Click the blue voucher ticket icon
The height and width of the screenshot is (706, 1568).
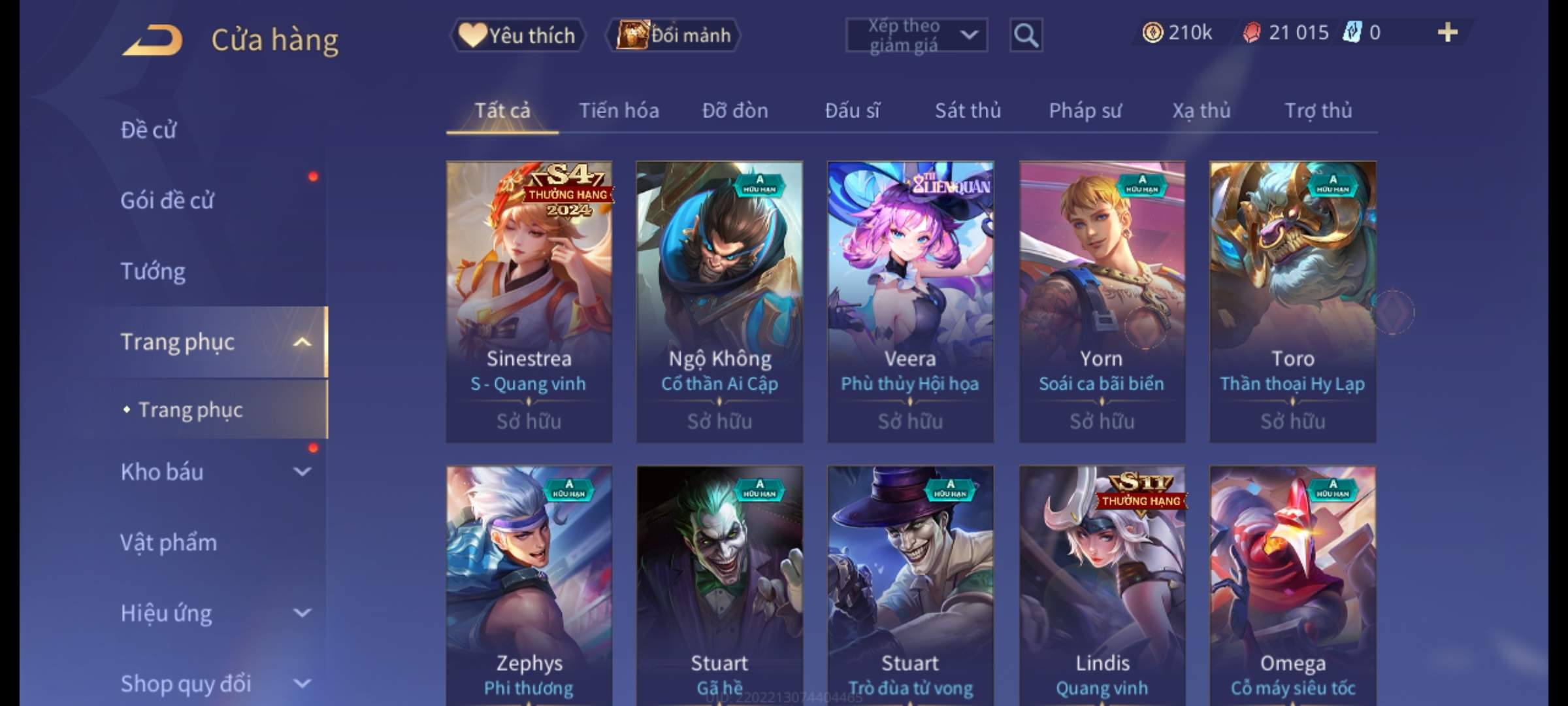point(1352,32)
